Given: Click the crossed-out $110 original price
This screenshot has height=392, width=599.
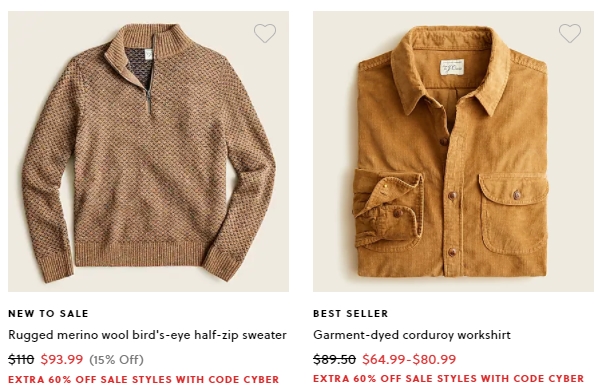Looking at the screenshot, I should 21,360.
